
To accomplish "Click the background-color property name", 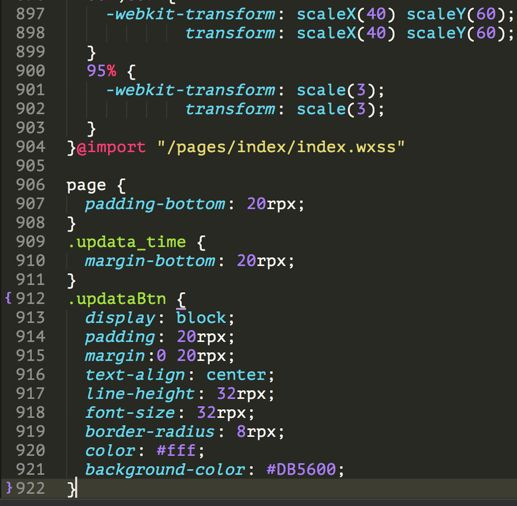I will click(x=165, y=470).
